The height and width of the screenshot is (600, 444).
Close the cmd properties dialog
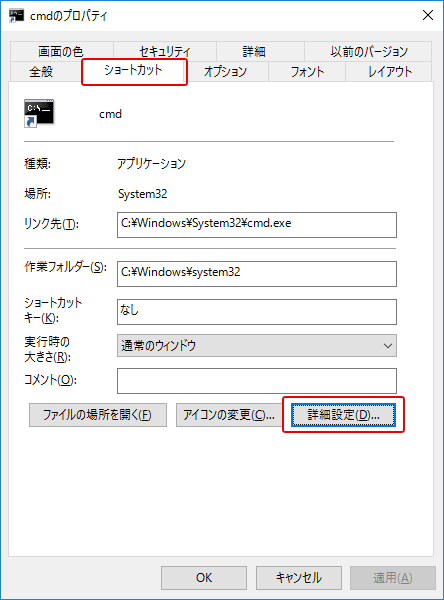point(428,15)
